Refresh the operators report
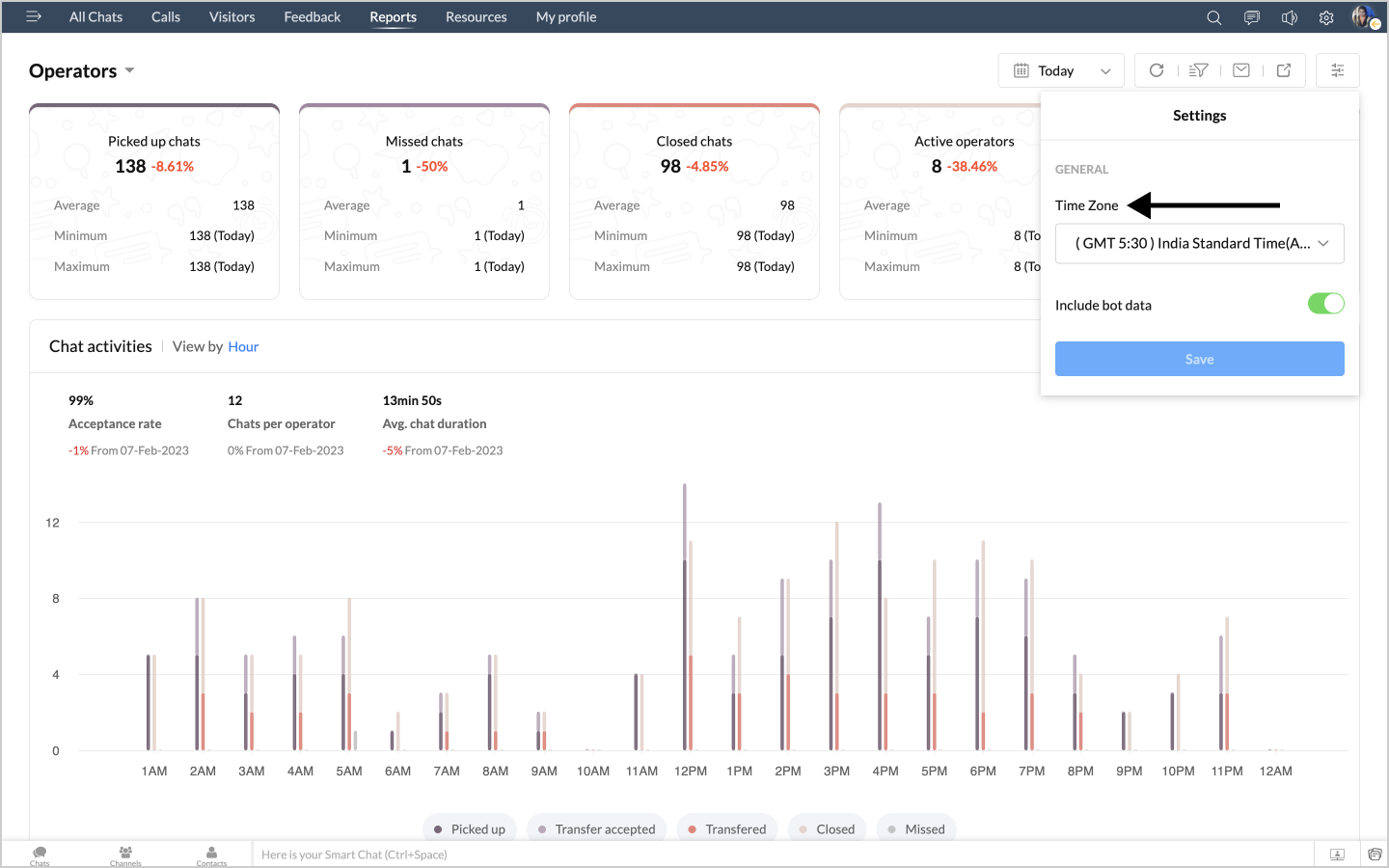 1157,70
